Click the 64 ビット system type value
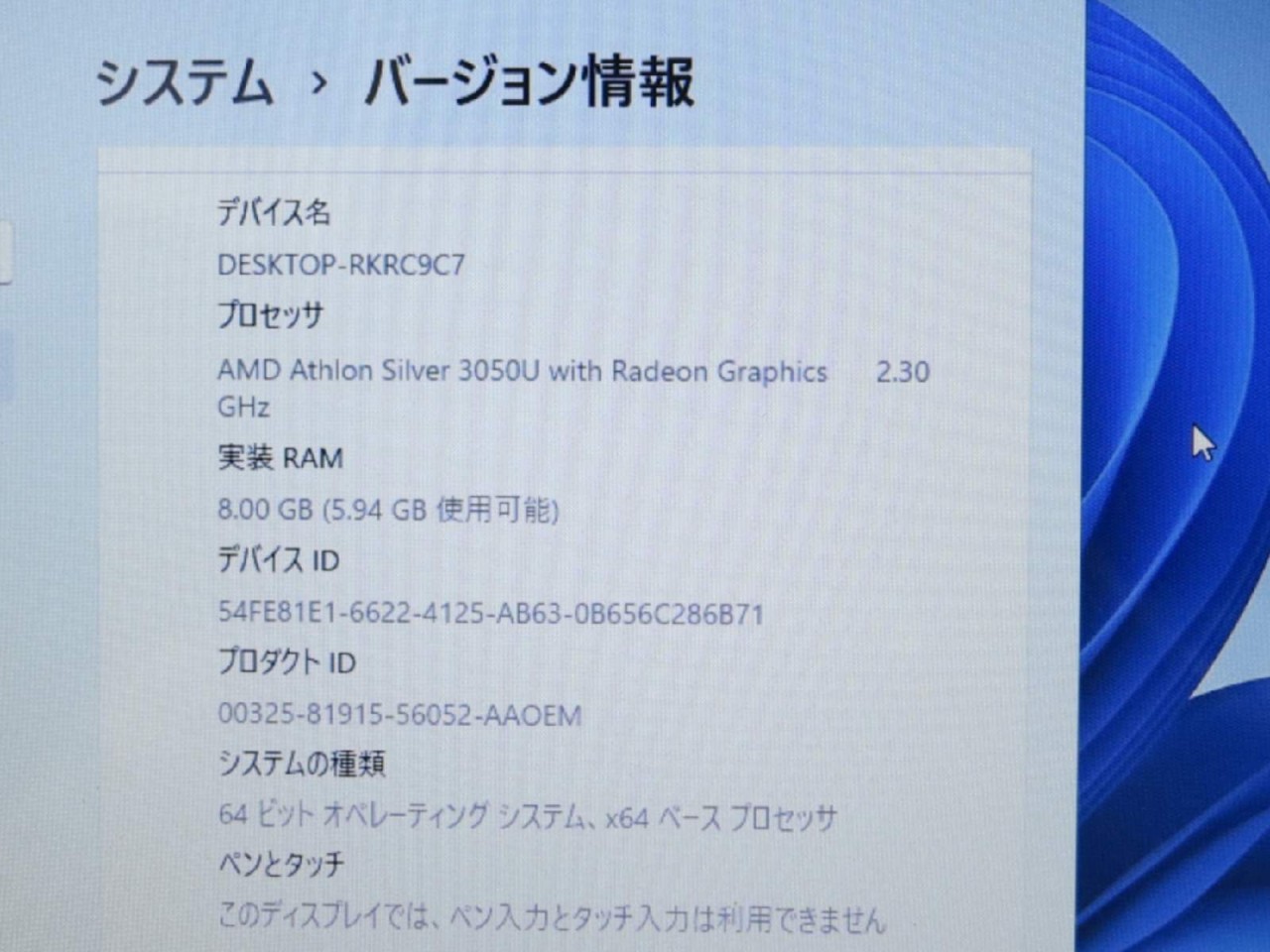Viewport: 1270px width, 952px height. click(526, 816)
